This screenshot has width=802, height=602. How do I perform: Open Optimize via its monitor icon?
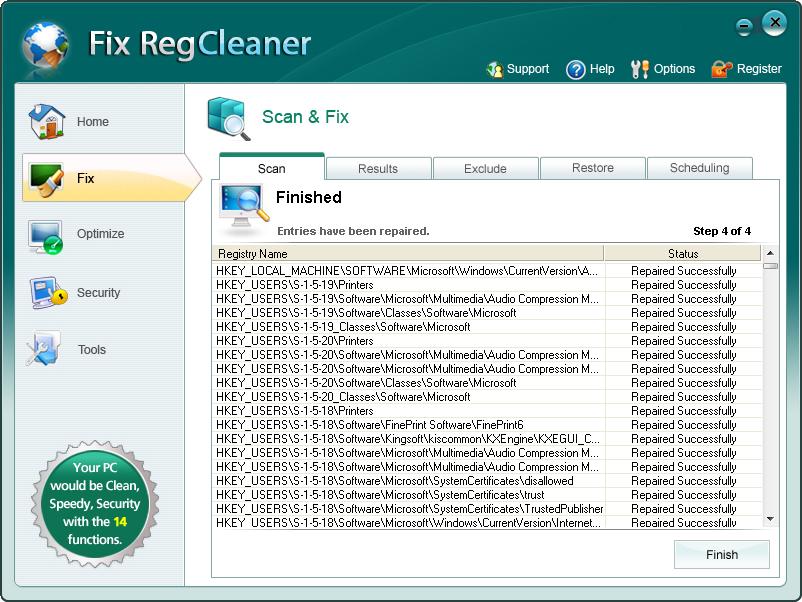tap(46, 235)
